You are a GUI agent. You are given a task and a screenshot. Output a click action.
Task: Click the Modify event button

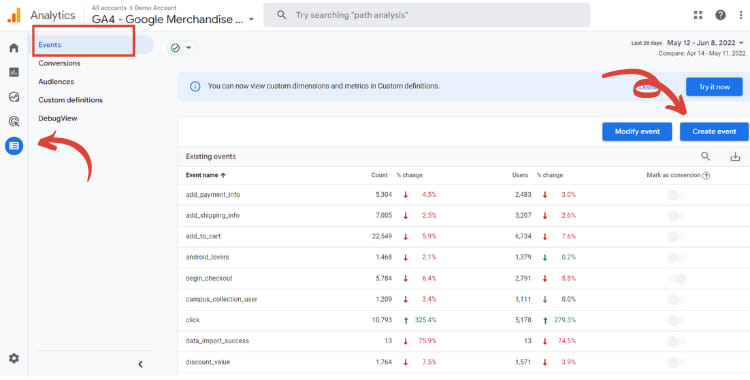(637, 132)
